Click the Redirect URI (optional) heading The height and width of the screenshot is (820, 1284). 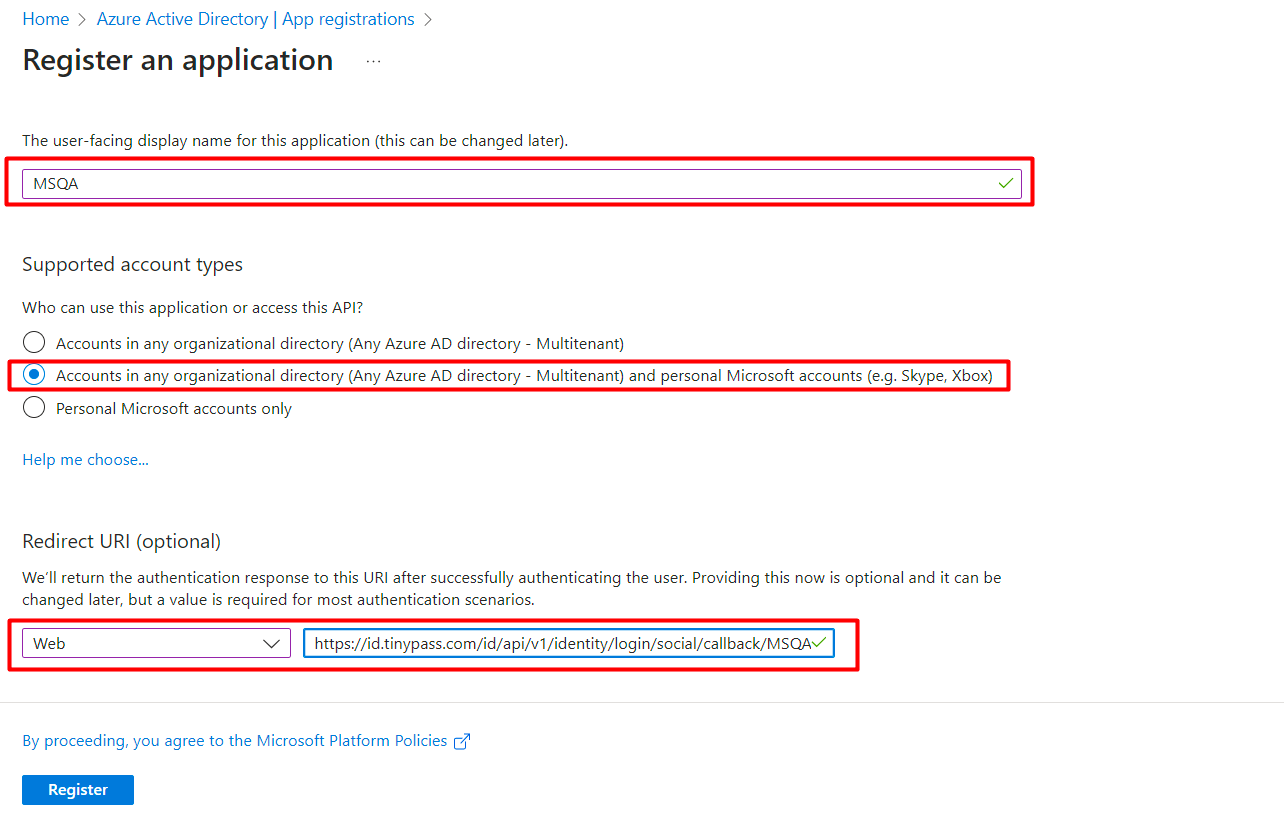tap(121, 541)
